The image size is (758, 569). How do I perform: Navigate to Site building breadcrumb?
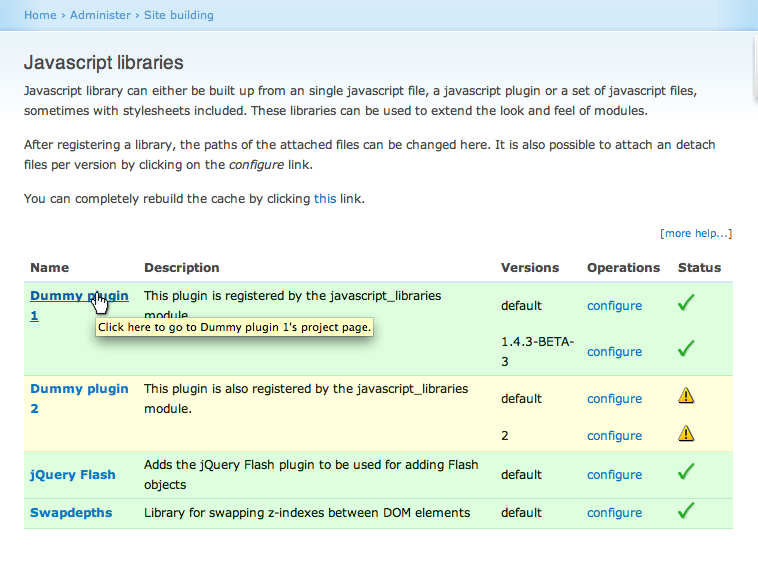(x=179, y=15)
